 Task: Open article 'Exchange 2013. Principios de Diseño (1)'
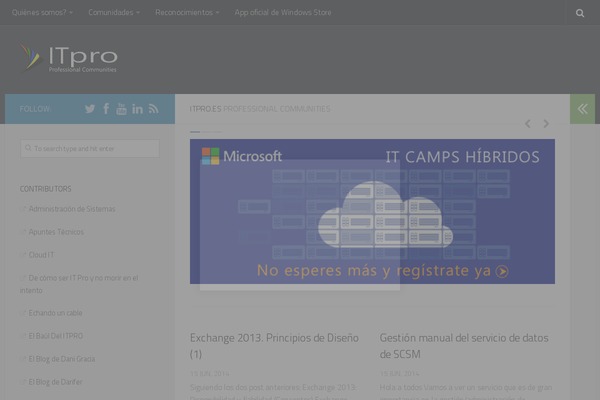(274, 346)
